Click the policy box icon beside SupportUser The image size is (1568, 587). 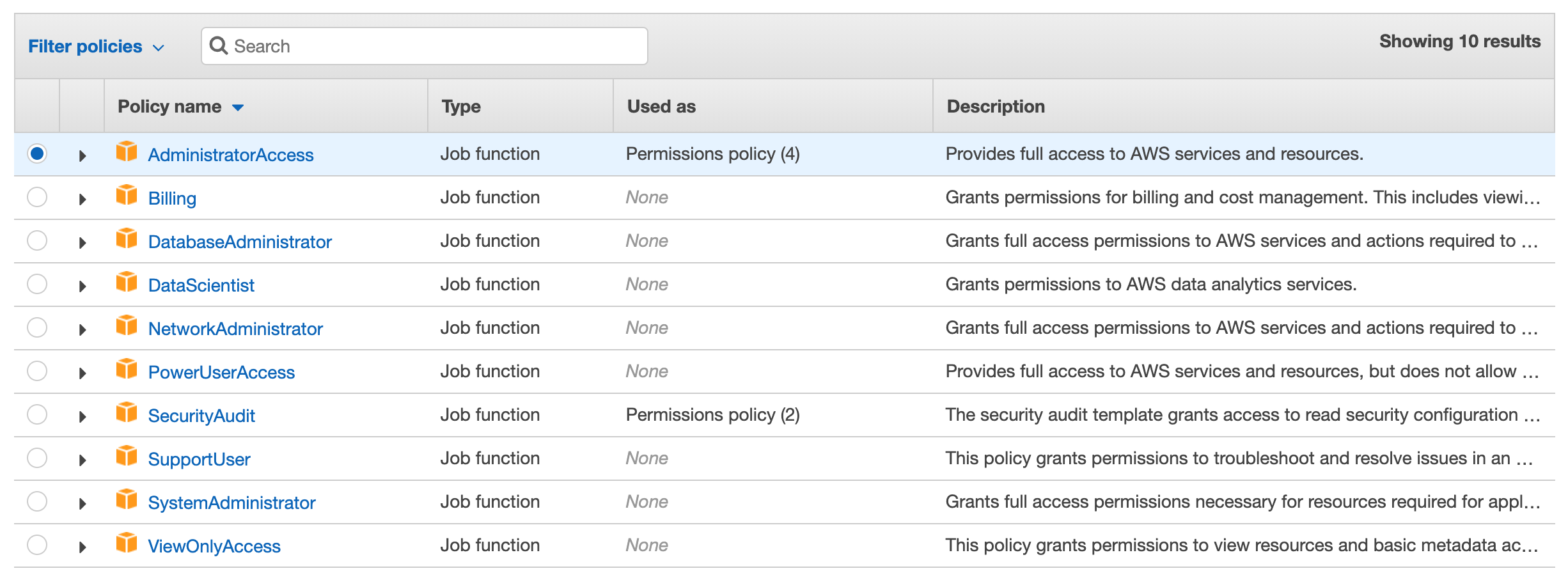click(x=127, y=456)
